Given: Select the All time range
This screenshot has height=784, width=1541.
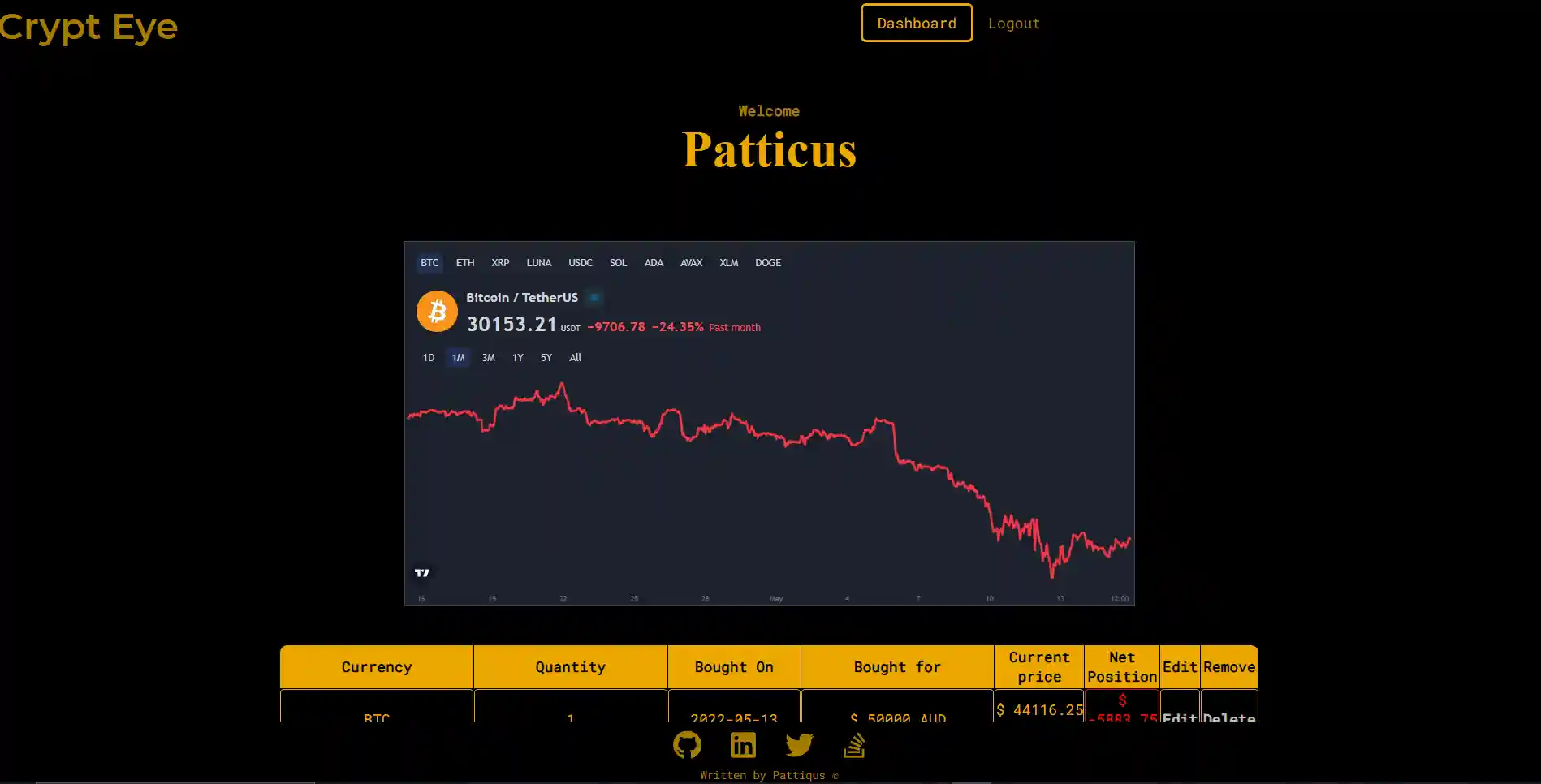Looking at the screenshot, I should pos(575,357).
